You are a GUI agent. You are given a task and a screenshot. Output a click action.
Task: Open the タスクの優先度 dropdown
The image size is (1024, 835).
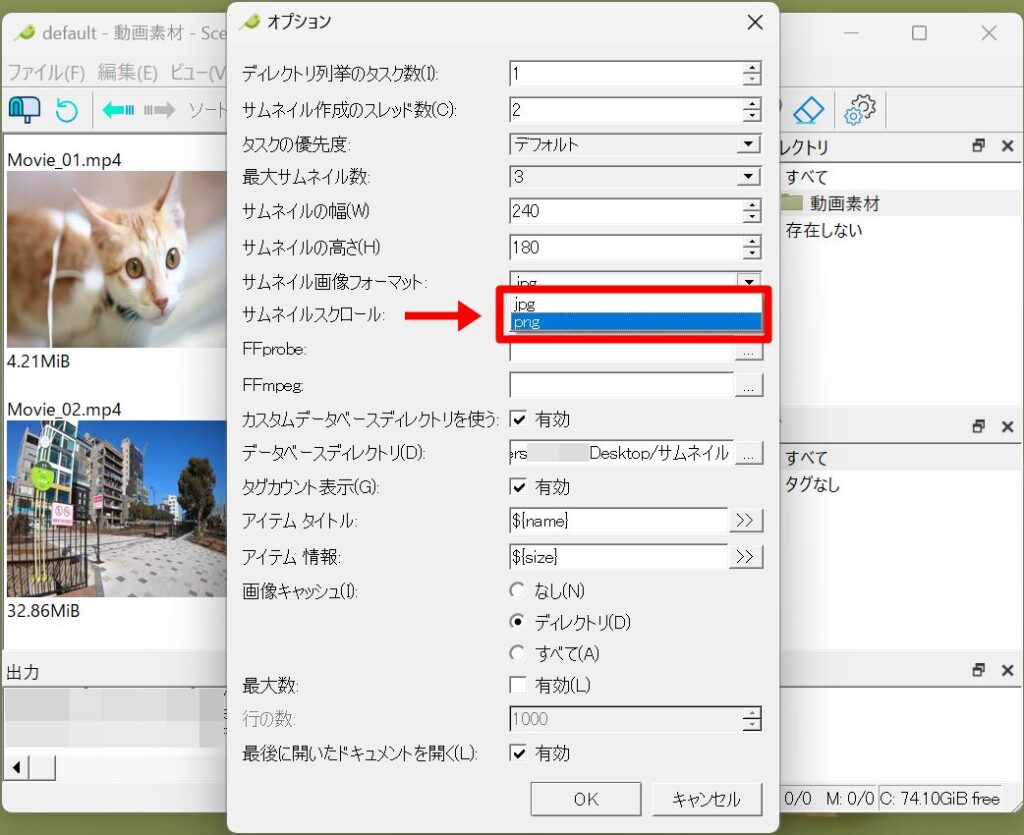click(748, 144)
